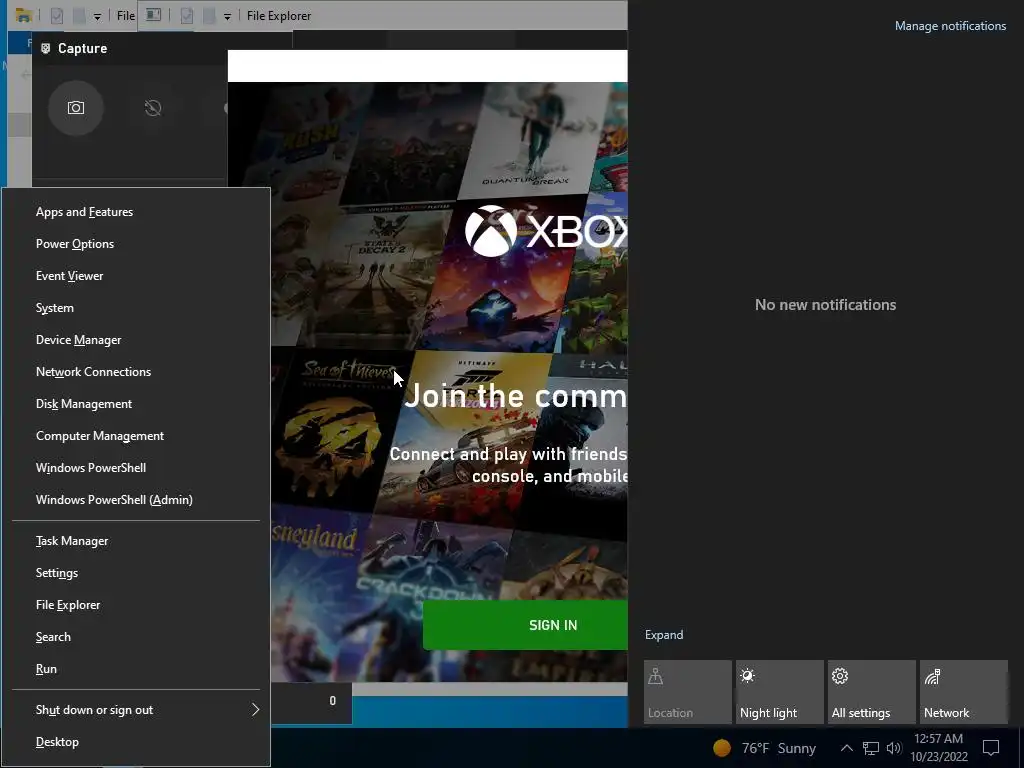1024x768 pixels.
Task: Show hidden tray icons chevron
Action: click(846, 748)
